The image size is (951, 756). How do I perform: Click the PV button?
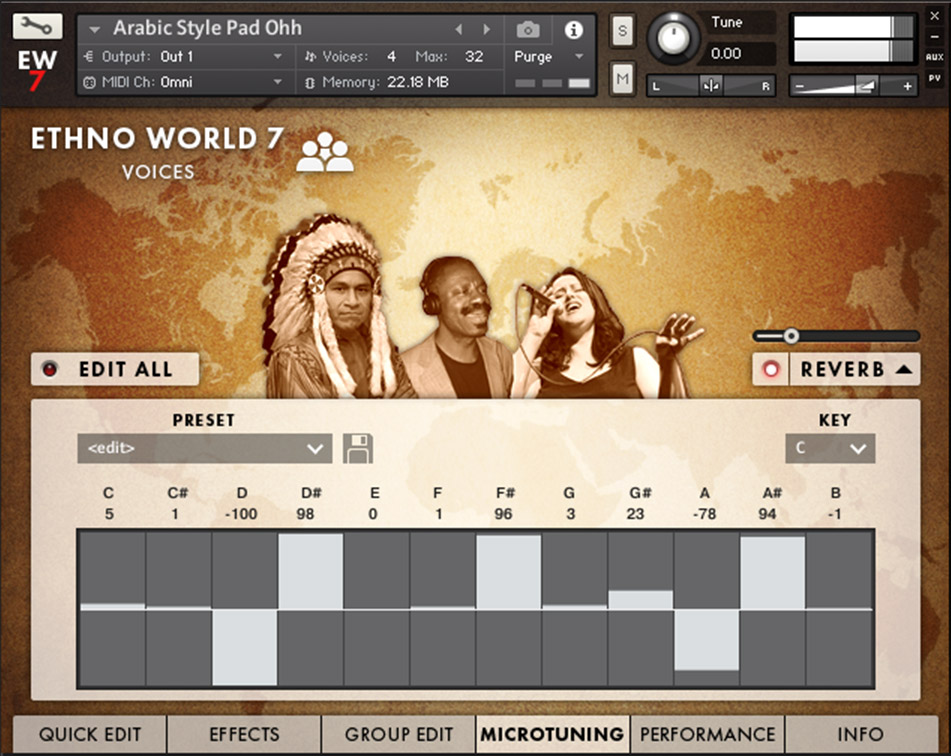(x=934, y=78)
